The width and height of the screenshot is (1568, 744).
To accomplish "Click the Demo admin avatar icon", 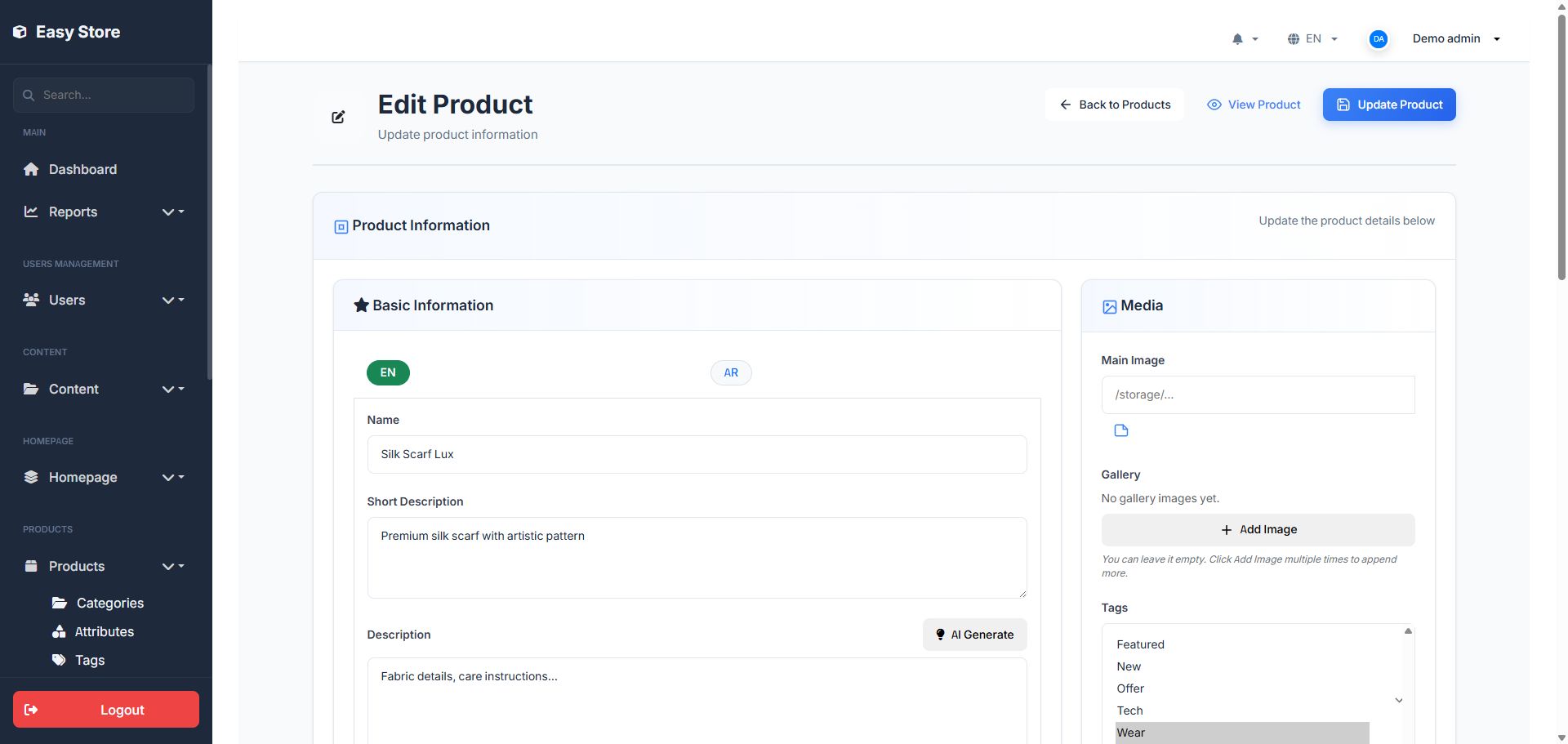I will [x=1379, y=39].
